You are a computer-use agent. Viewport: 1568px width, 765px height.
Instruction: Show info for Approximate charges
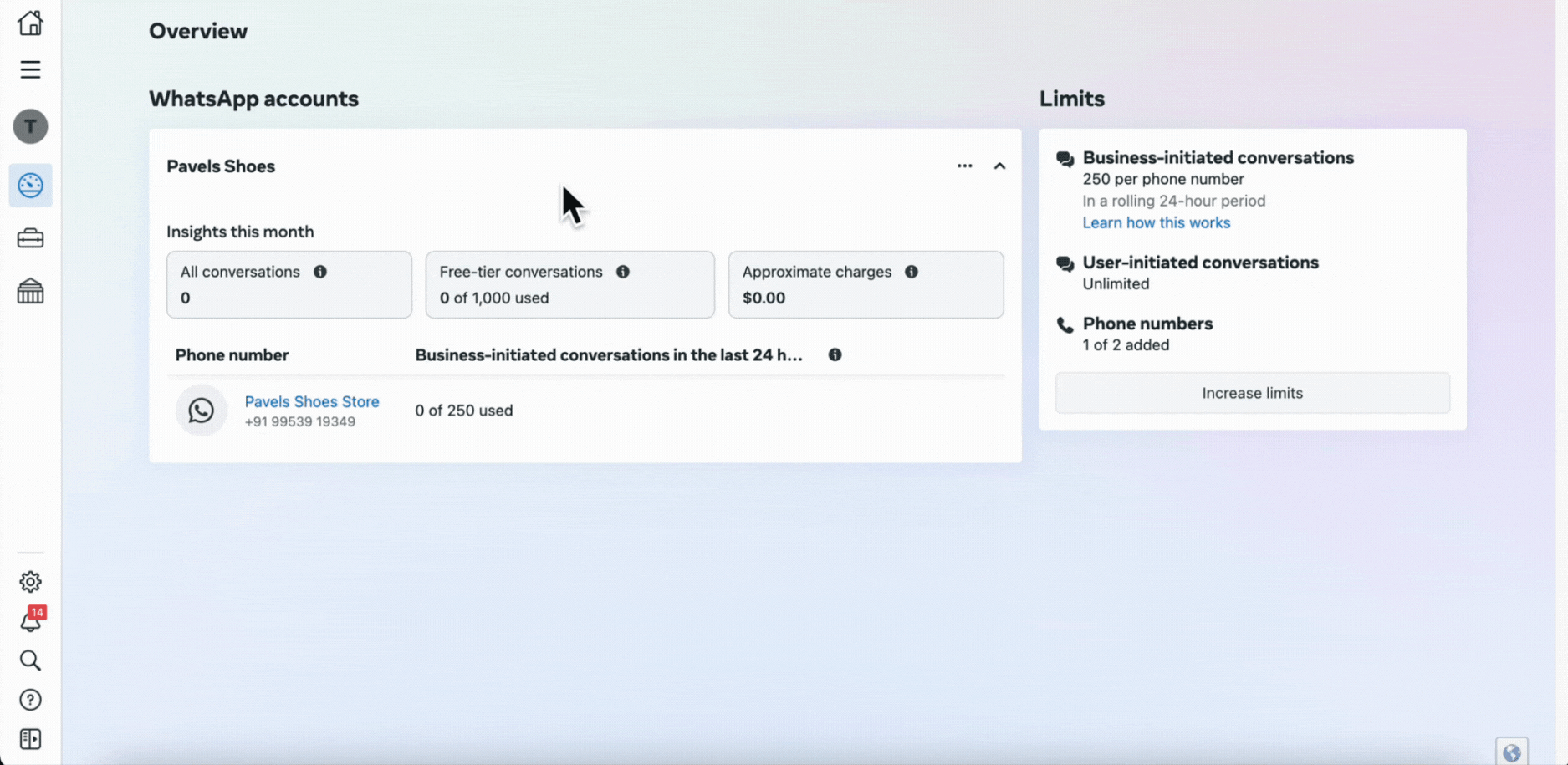(912, 272)
